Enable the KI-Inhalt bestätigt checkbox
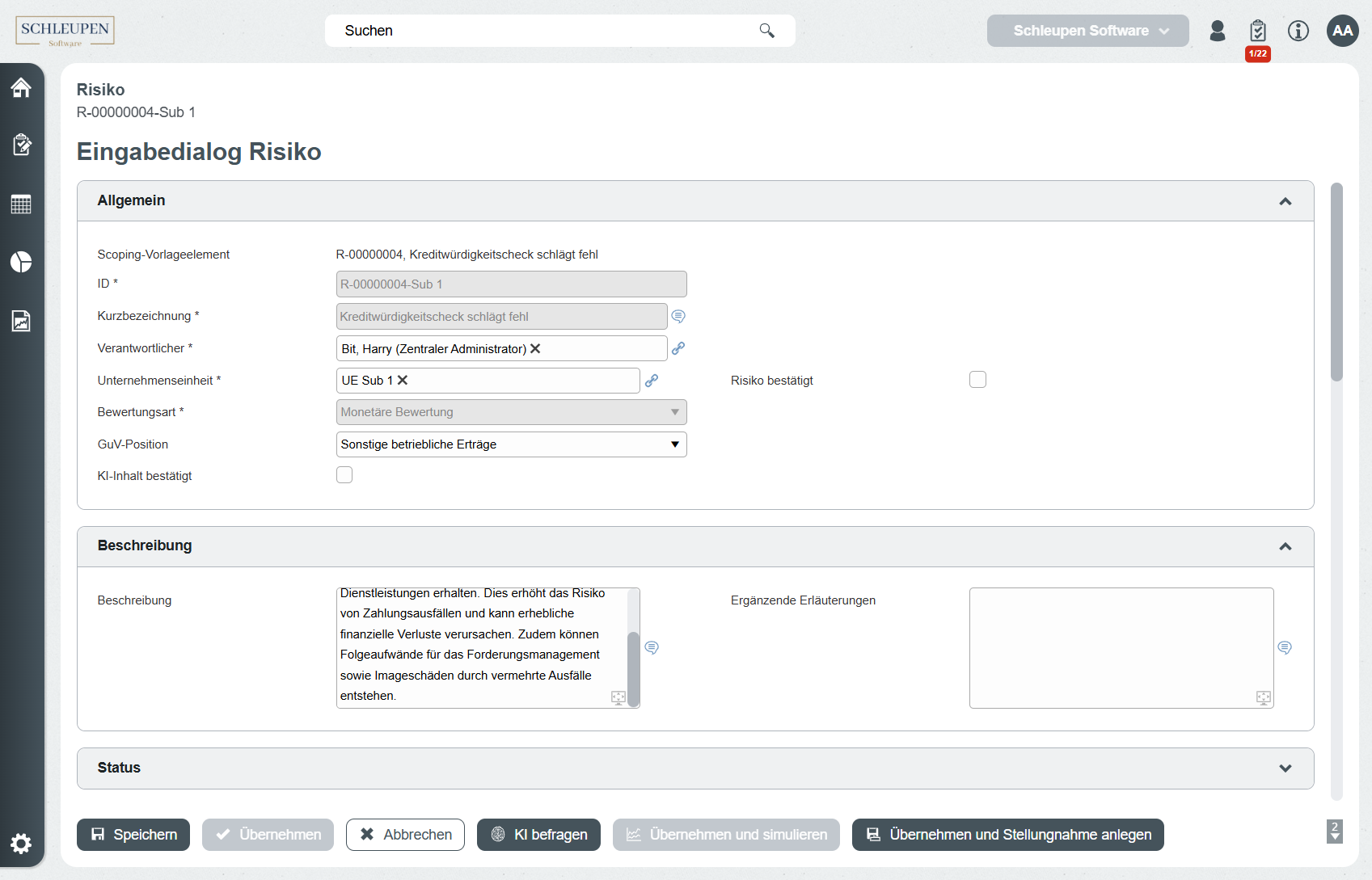The width and height of the screenshot is (1372, 880). 344,475
